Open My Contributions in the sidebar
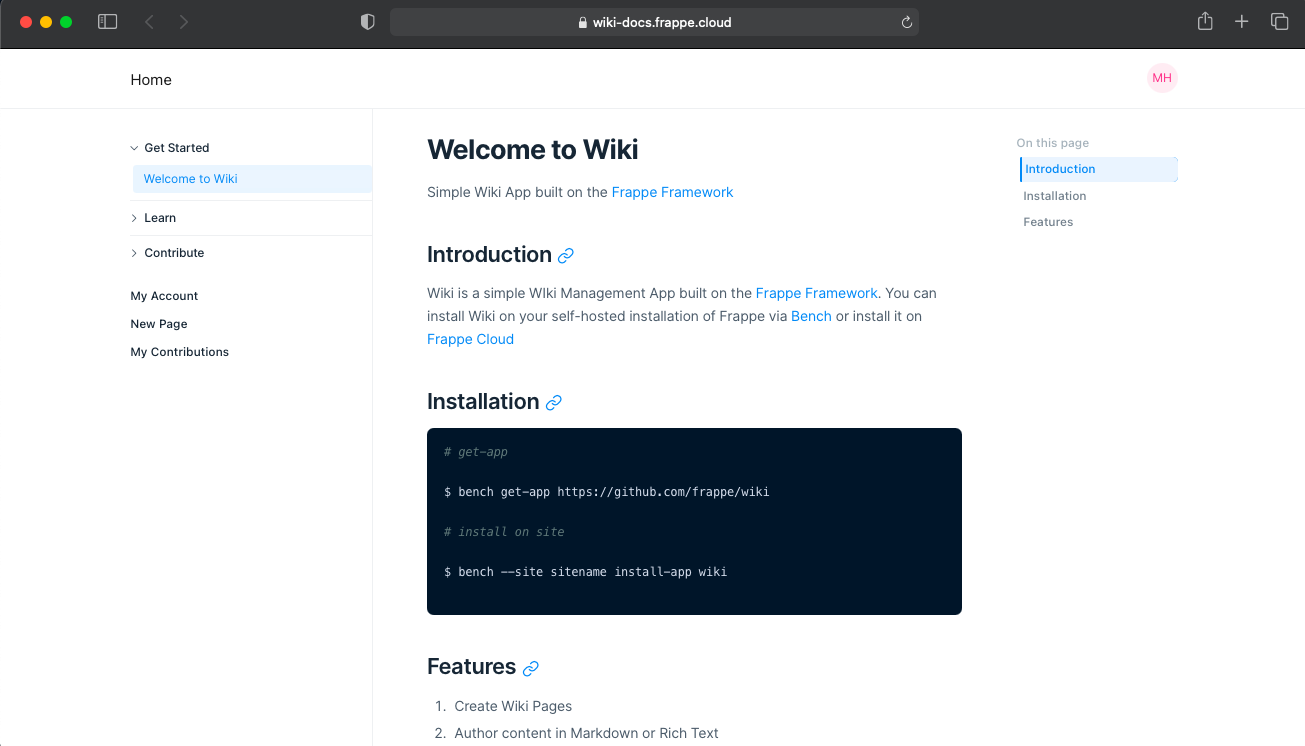This screenshot has width=1305, height=746. pyautogui.click(x=180, y=352)
